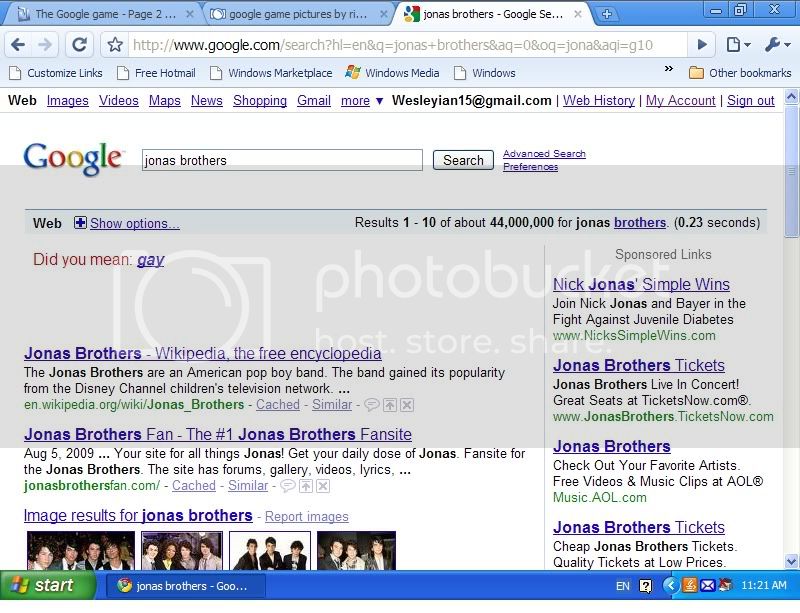Open the Customize Links bookmark
Image resolution: width=800 pixels, height=613 pixels.
pyautogui.click(x=56, y=73)
